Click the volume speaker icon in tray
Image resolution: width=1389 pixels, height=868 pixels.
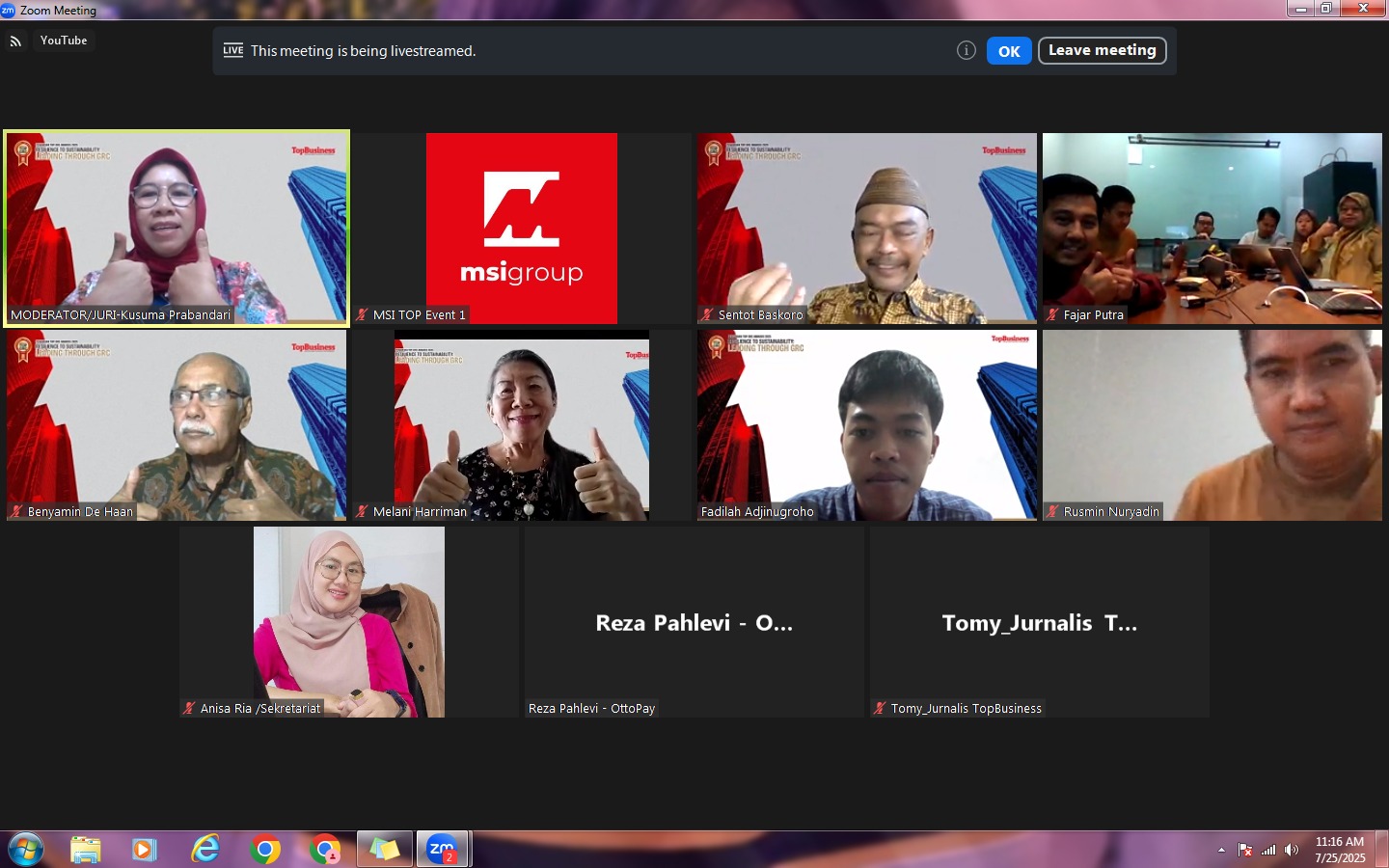[1292, 850]
